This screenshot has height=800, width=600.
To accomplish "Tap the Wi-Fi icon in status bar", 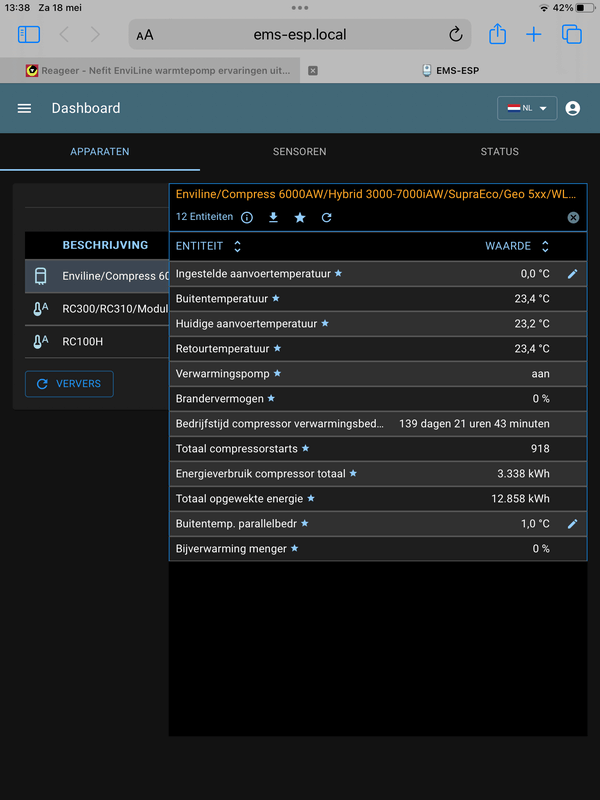I will click(544, 8).
